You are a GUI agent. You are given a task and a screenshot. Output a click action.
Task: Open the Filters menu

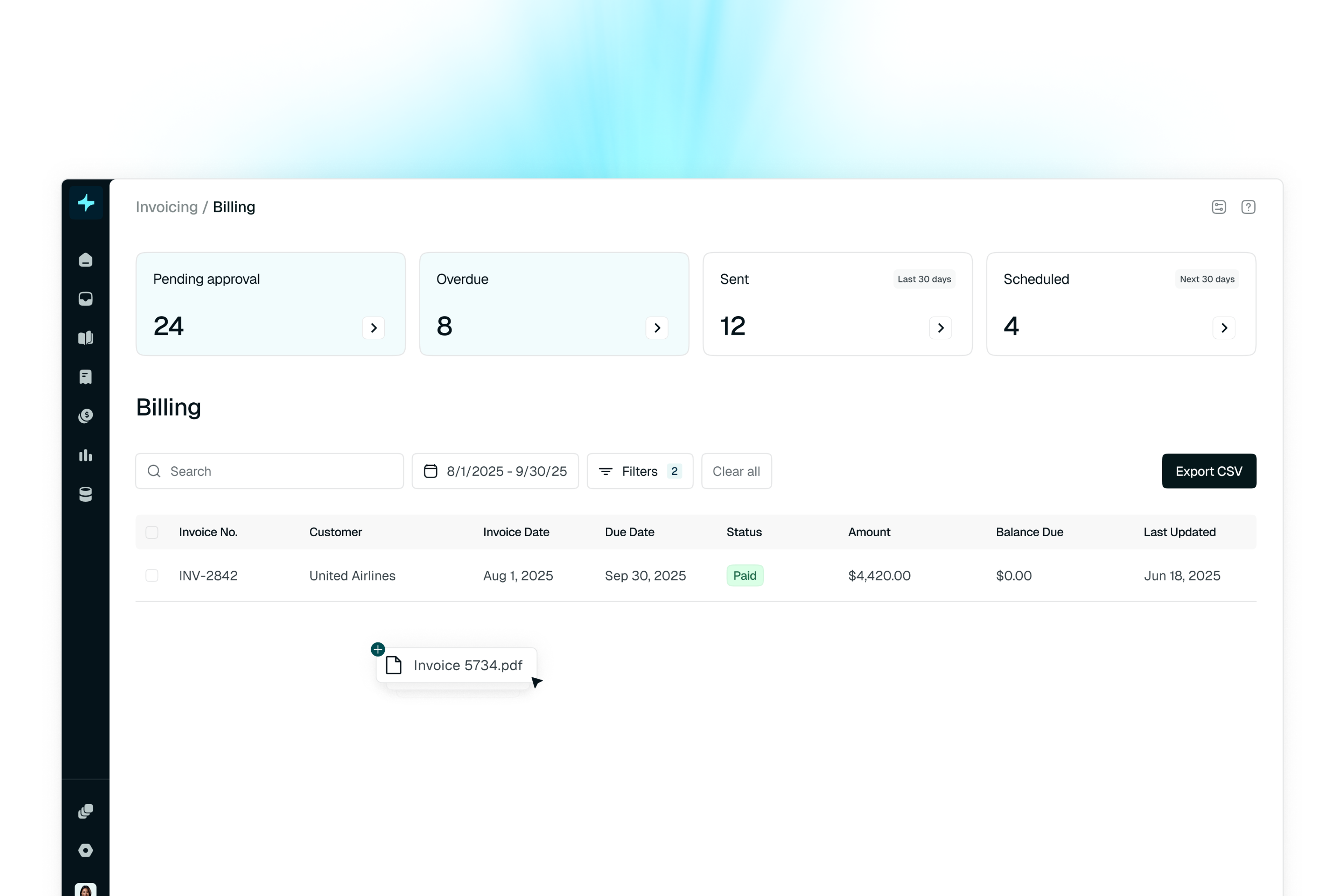click(640, 471)
